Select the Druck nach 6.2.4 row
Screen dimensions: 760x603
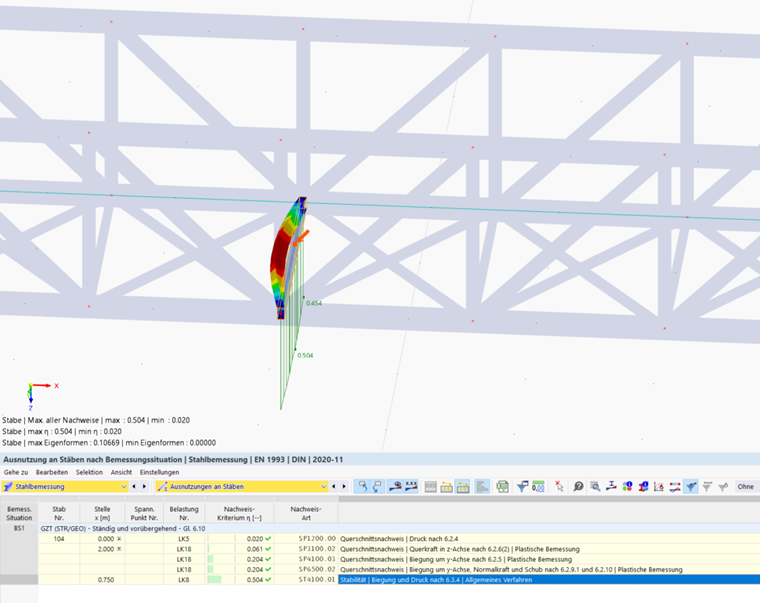399,539
